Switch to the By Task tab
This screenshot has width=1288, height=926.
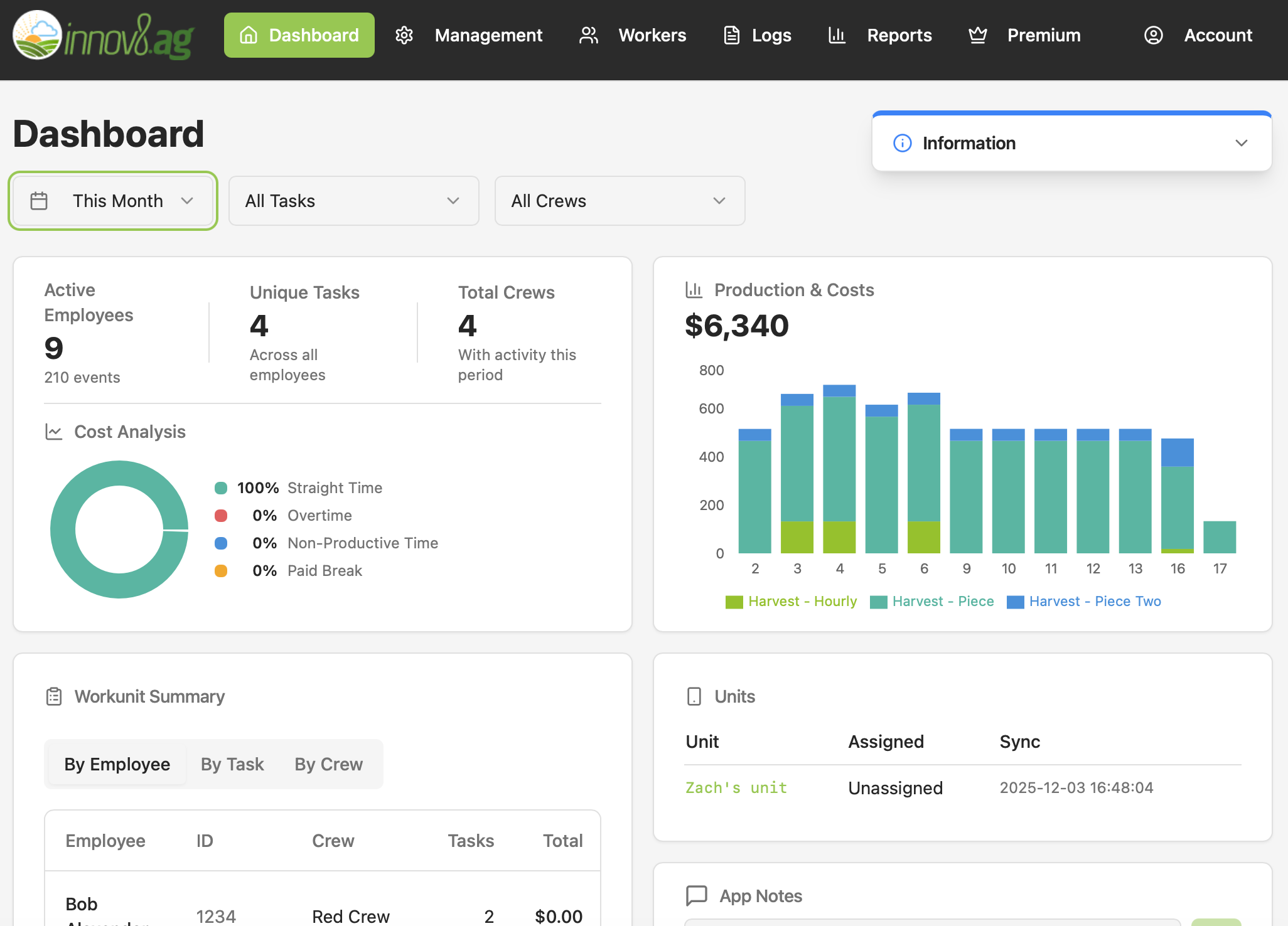(x=232, y=764)
